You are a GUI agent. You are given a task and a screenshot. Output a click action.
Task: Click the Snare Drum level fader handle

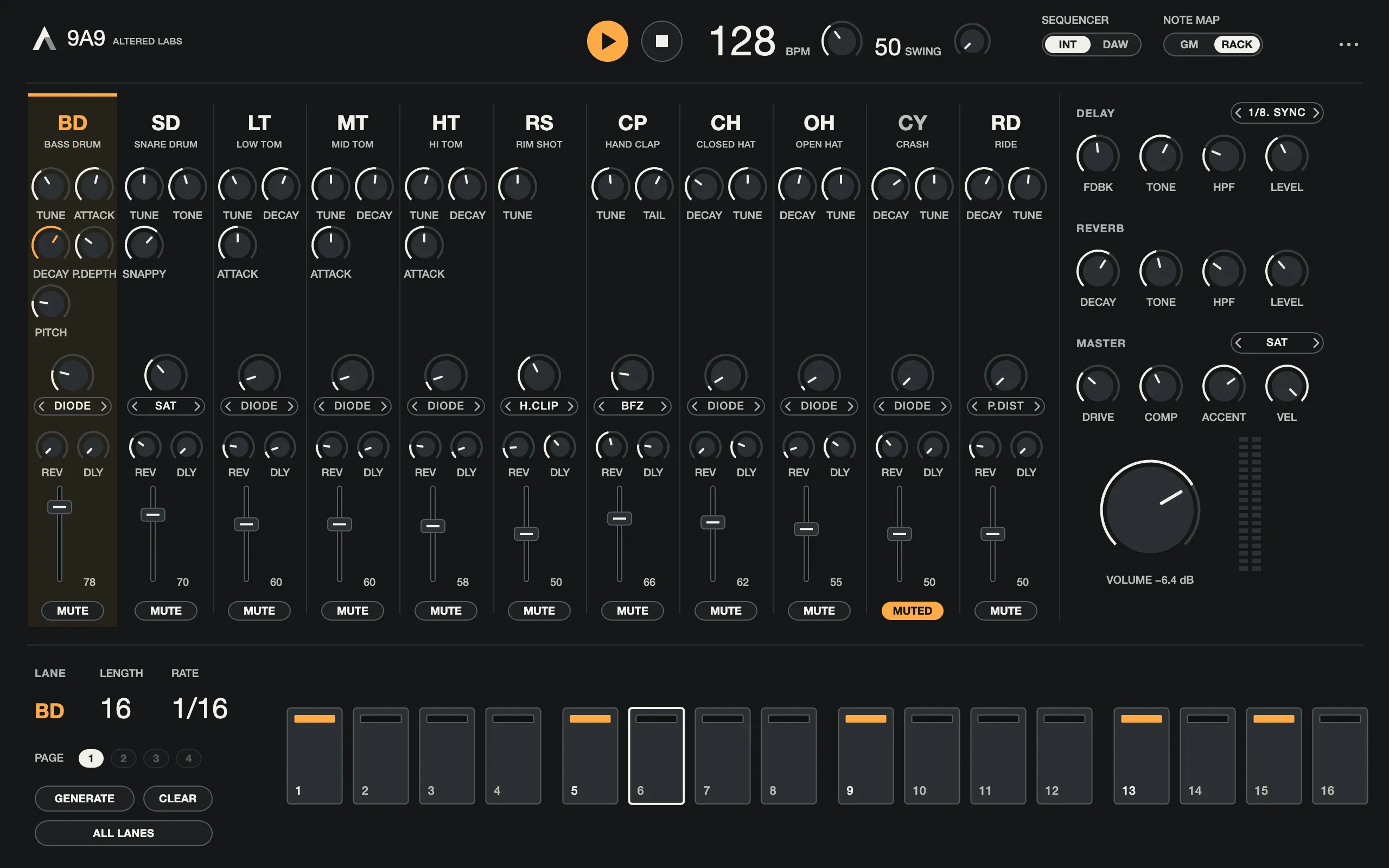[152, 514]
